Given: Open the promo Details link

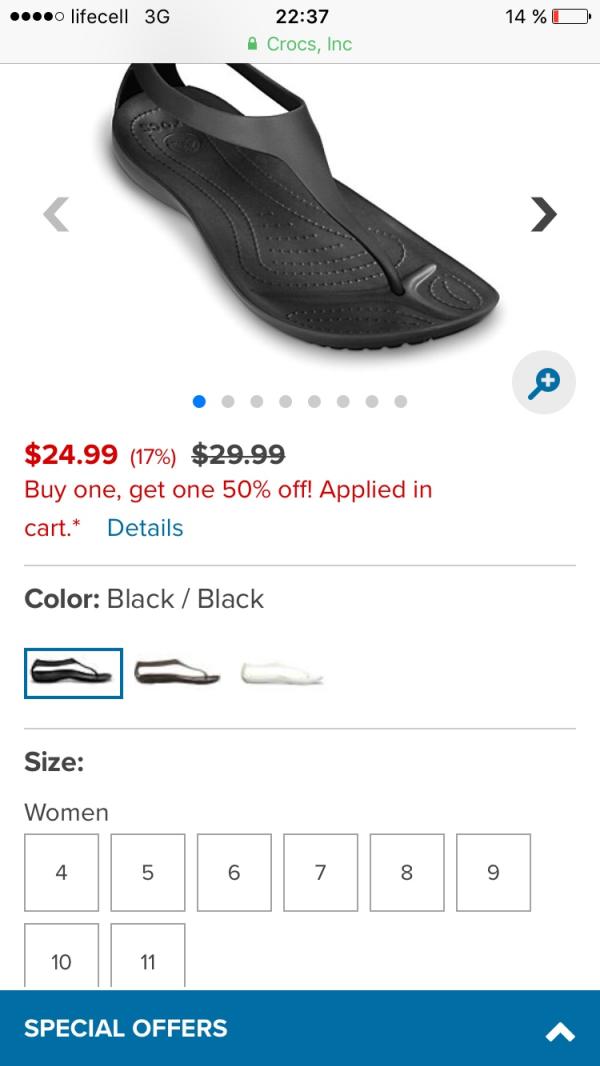Looking at the screenshot, I should [145, 527].
